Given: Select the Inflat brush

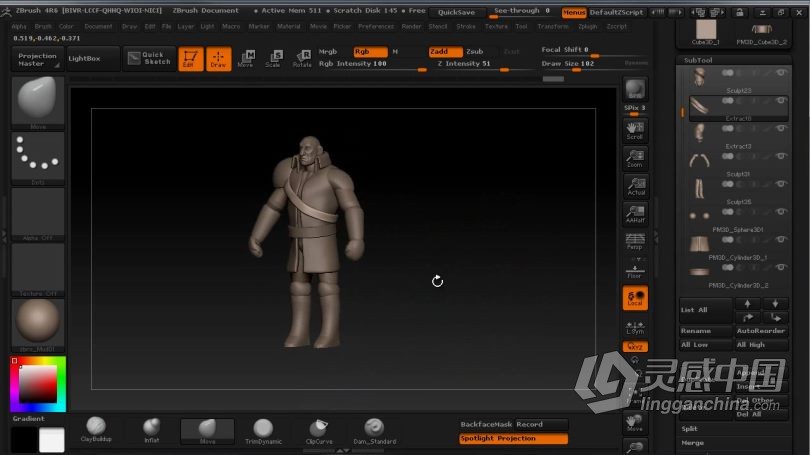Looking at the screenshot, I should pyautogui.click(x=151, y=430).
